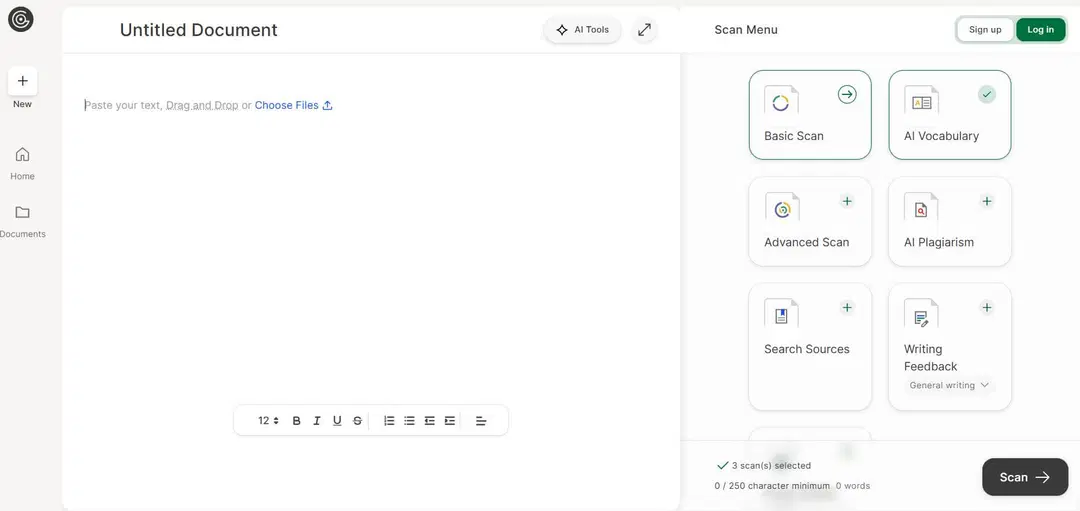Open the AI Tools menu

pyautogui.click(x=583, y=30)
